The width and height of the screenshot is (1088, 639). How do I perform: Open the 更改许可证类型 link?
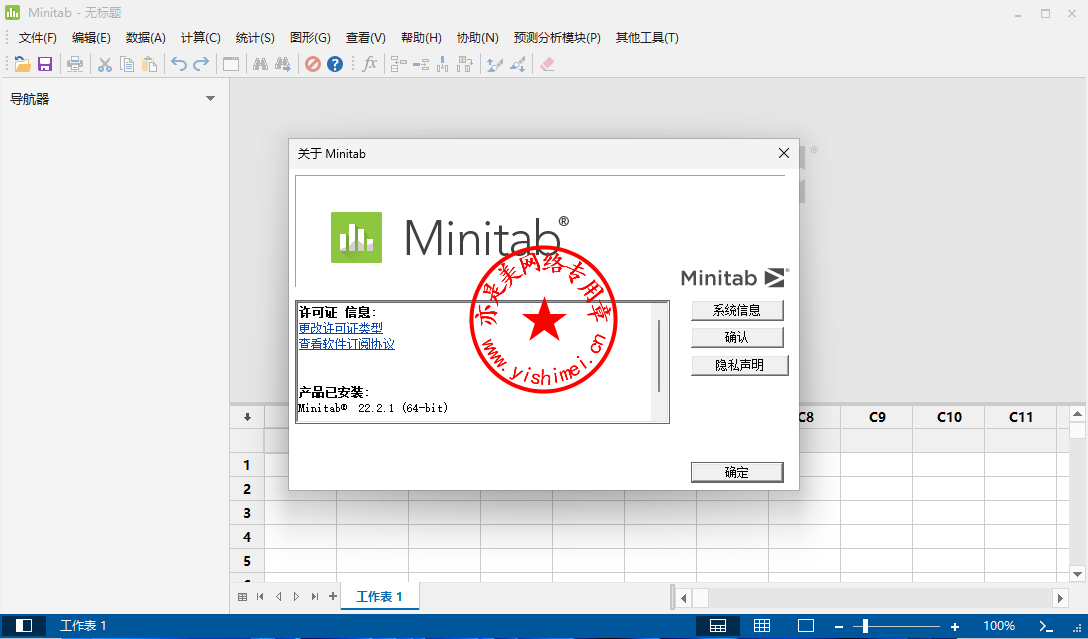click(341, 328)
